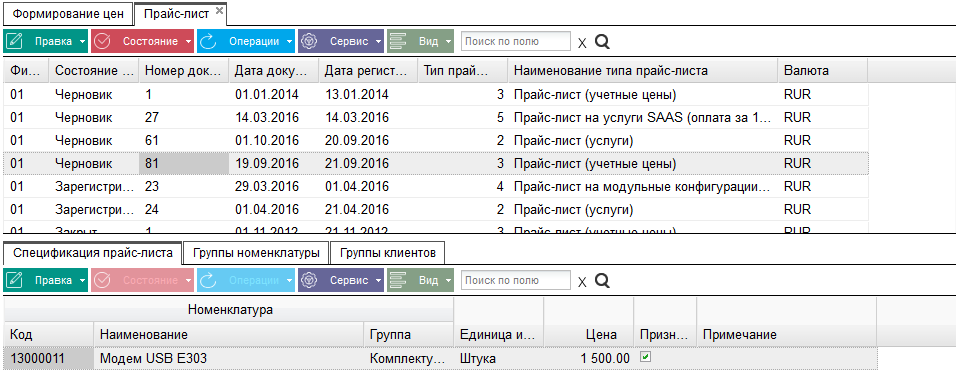The width and height of the screenshot is (956, 381).
Task: Toggle the Признак checkbox for Модем USB E303
Action: tap(646, 358)
